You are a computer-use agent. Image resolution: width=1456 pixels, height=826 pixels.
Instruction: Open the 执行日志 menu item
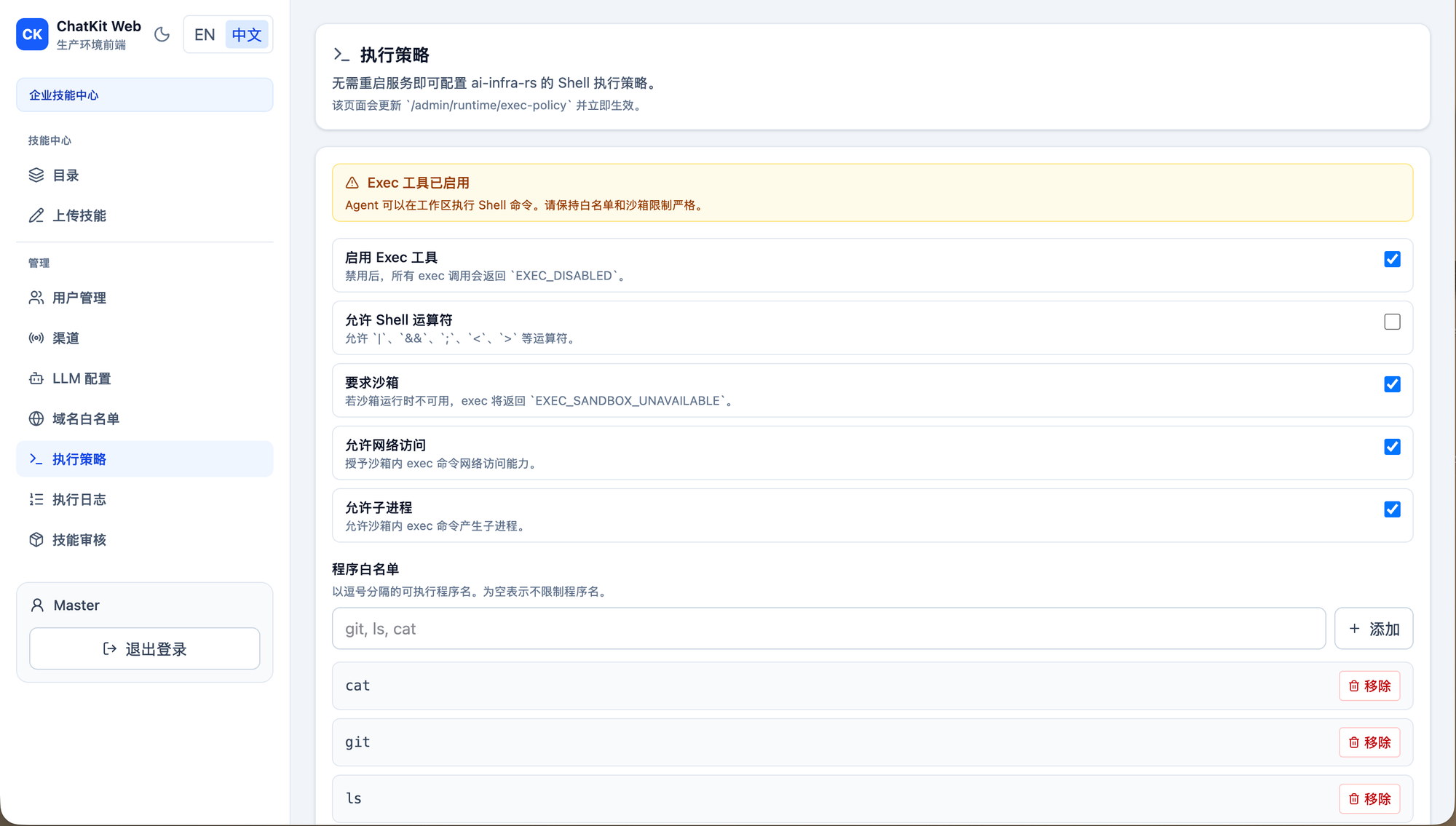pos(79,499)
